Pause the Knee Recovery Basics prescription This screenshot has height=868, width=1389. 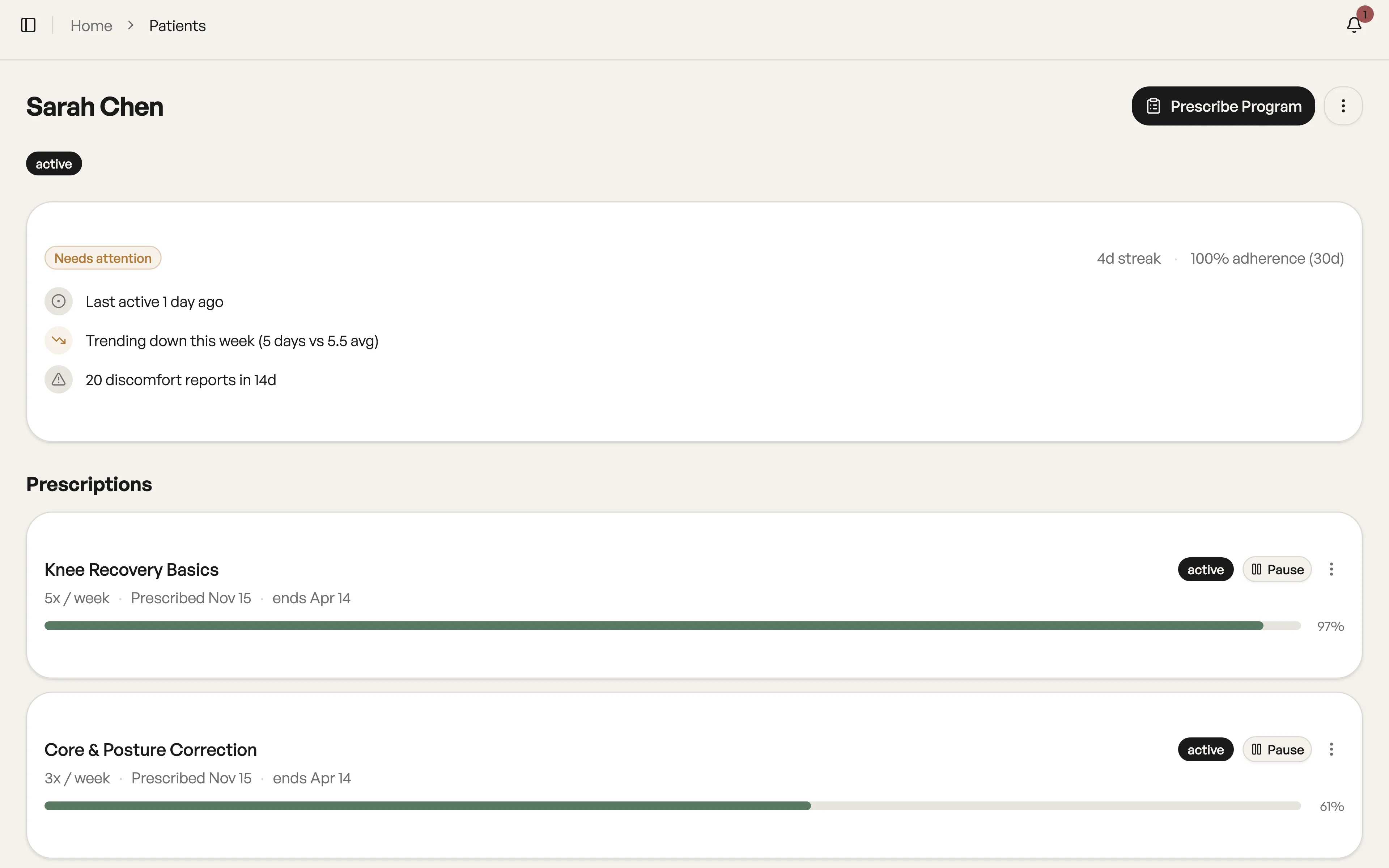[x=1277, y=570]
